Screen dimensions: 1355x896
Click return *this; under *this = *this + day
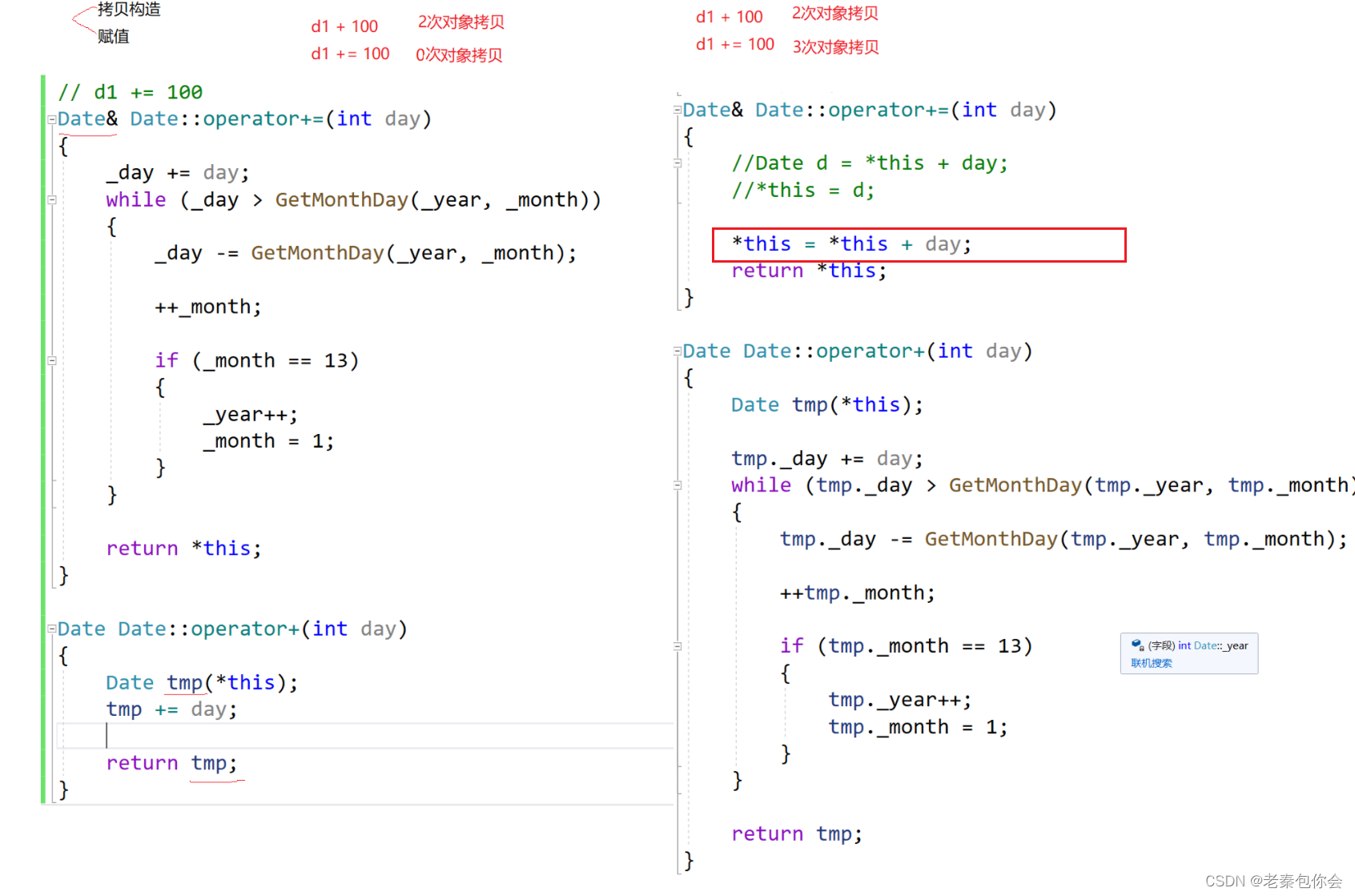(810, 271)
